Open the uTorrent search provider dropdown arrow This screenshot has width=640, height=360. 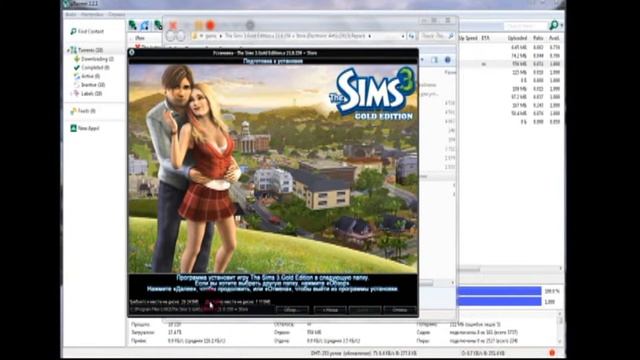(x=561, y=26)
